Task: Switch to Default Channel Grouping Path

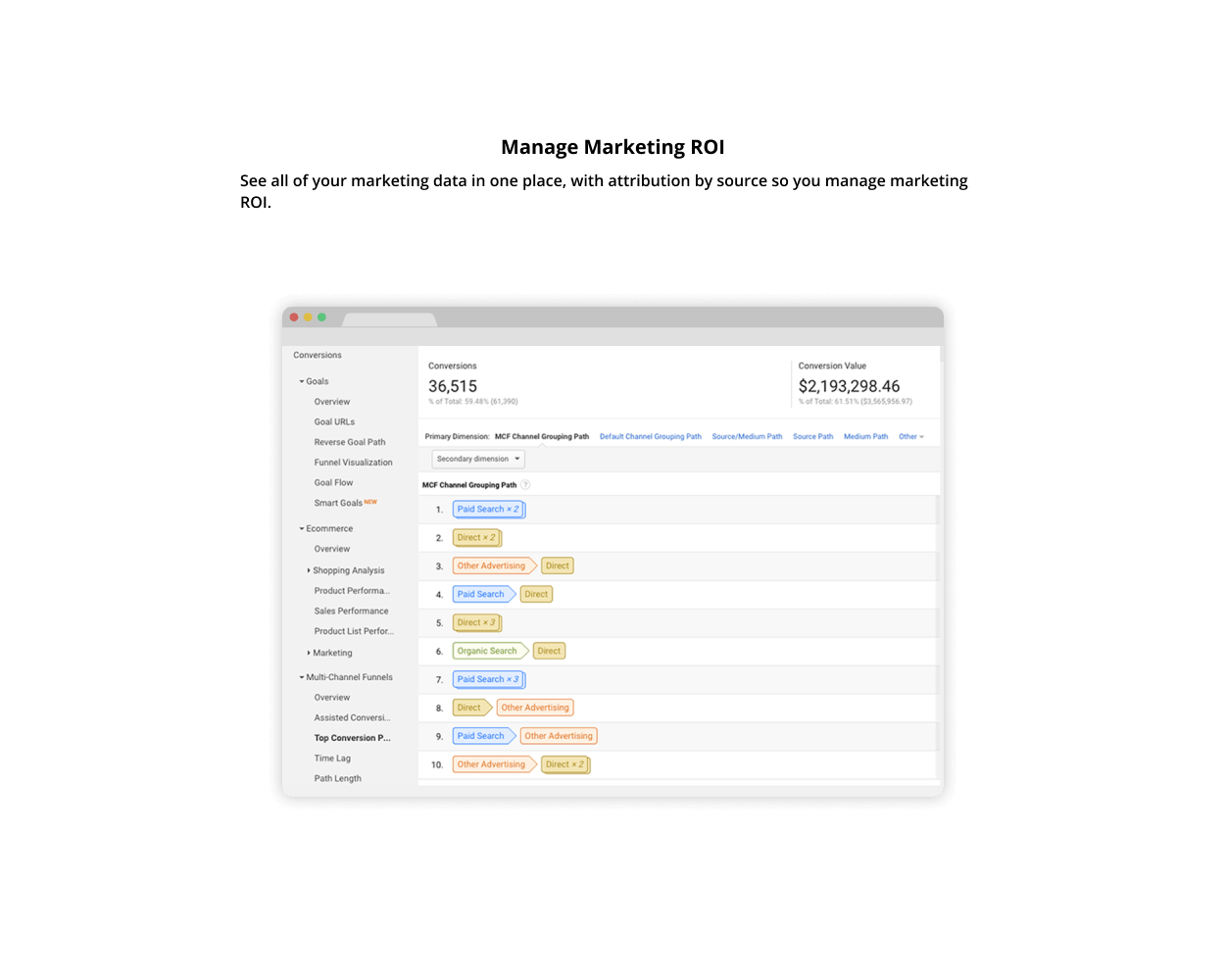Action: click(x=651, y=437)
